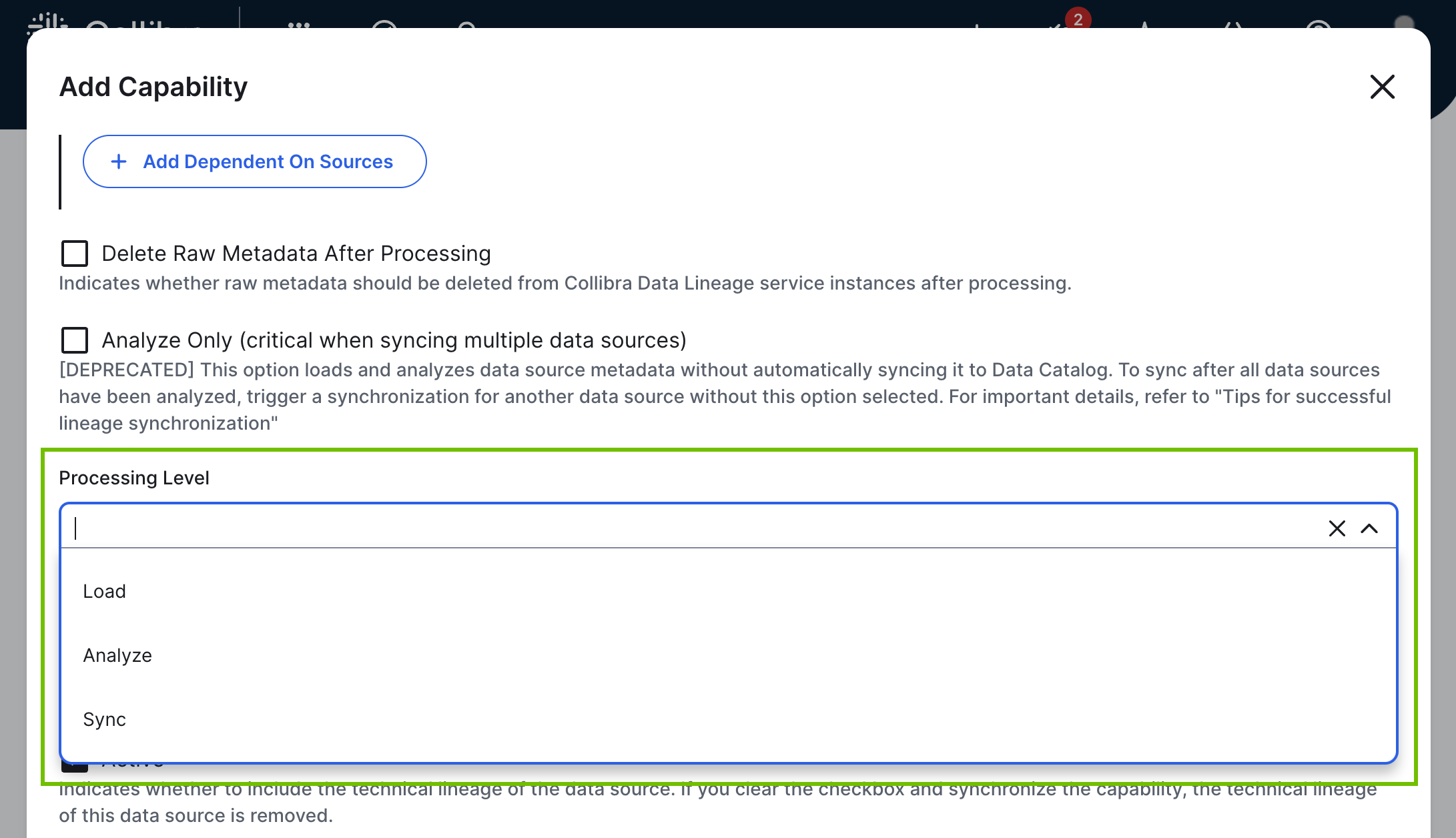Collapse the Processing Level dropdown chevron

coord(1369,528)
